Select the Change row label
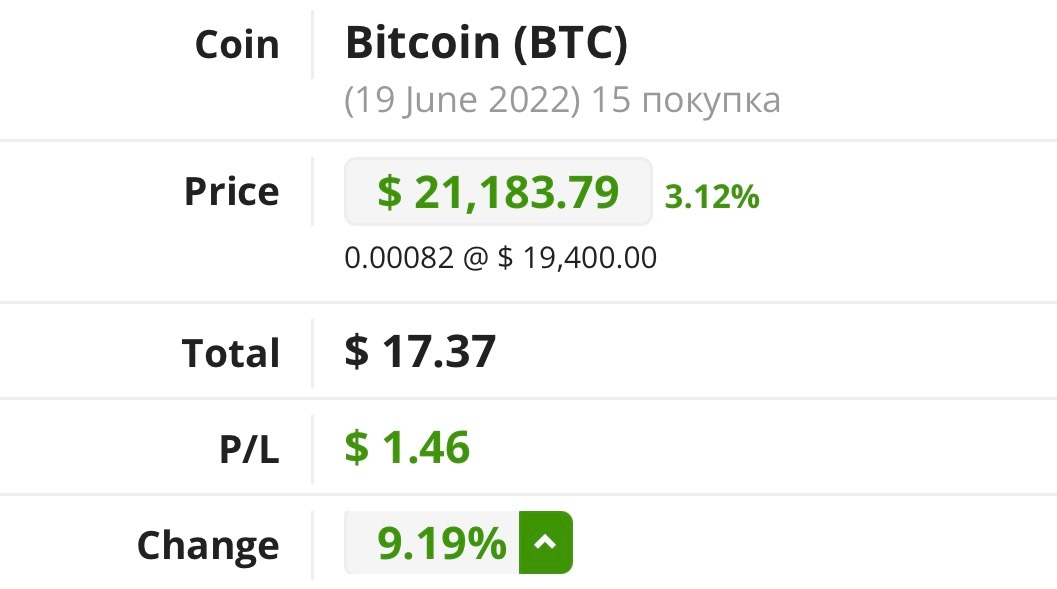 point(208,545)
